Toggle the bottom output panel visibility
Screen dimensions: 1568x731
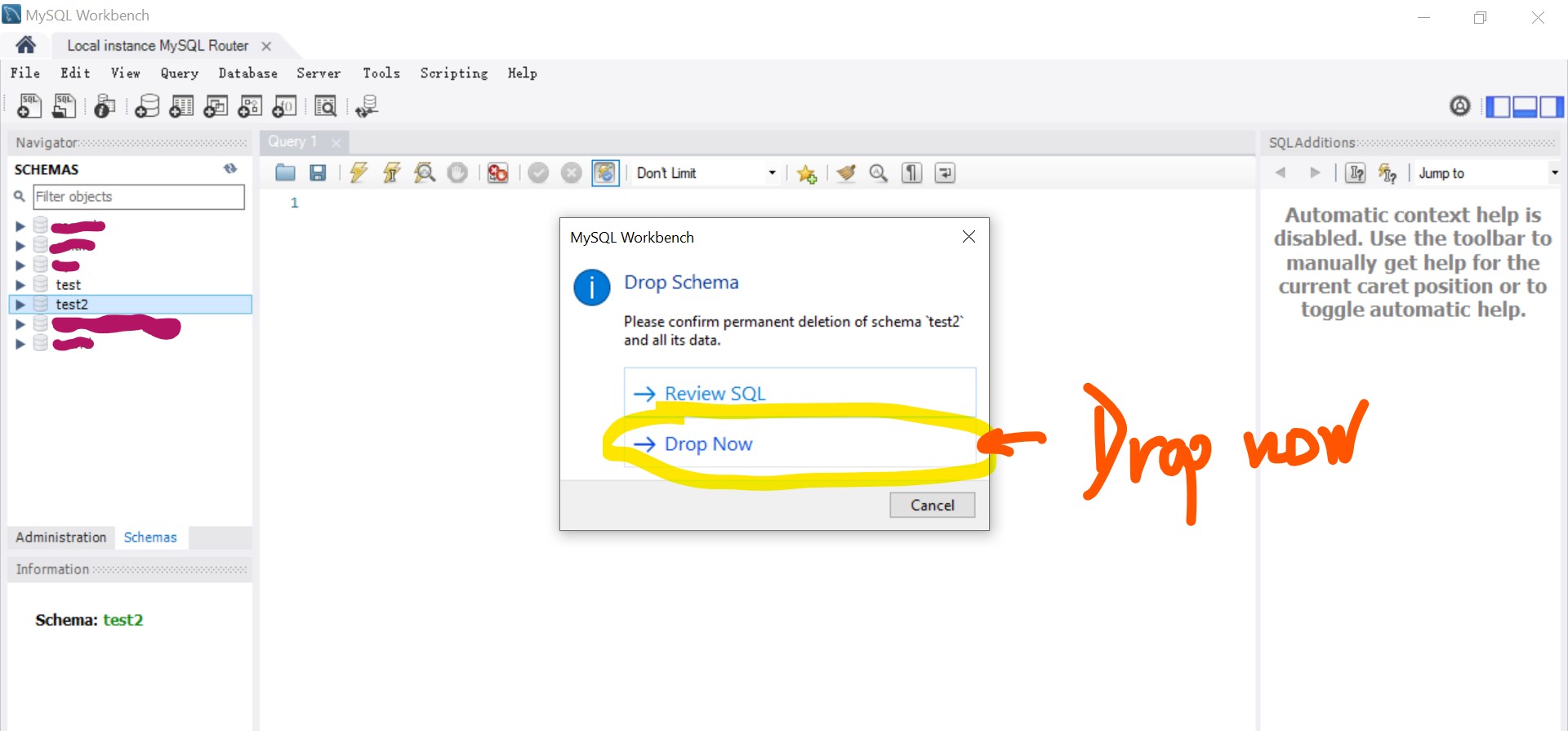(x=1525, y=106)
